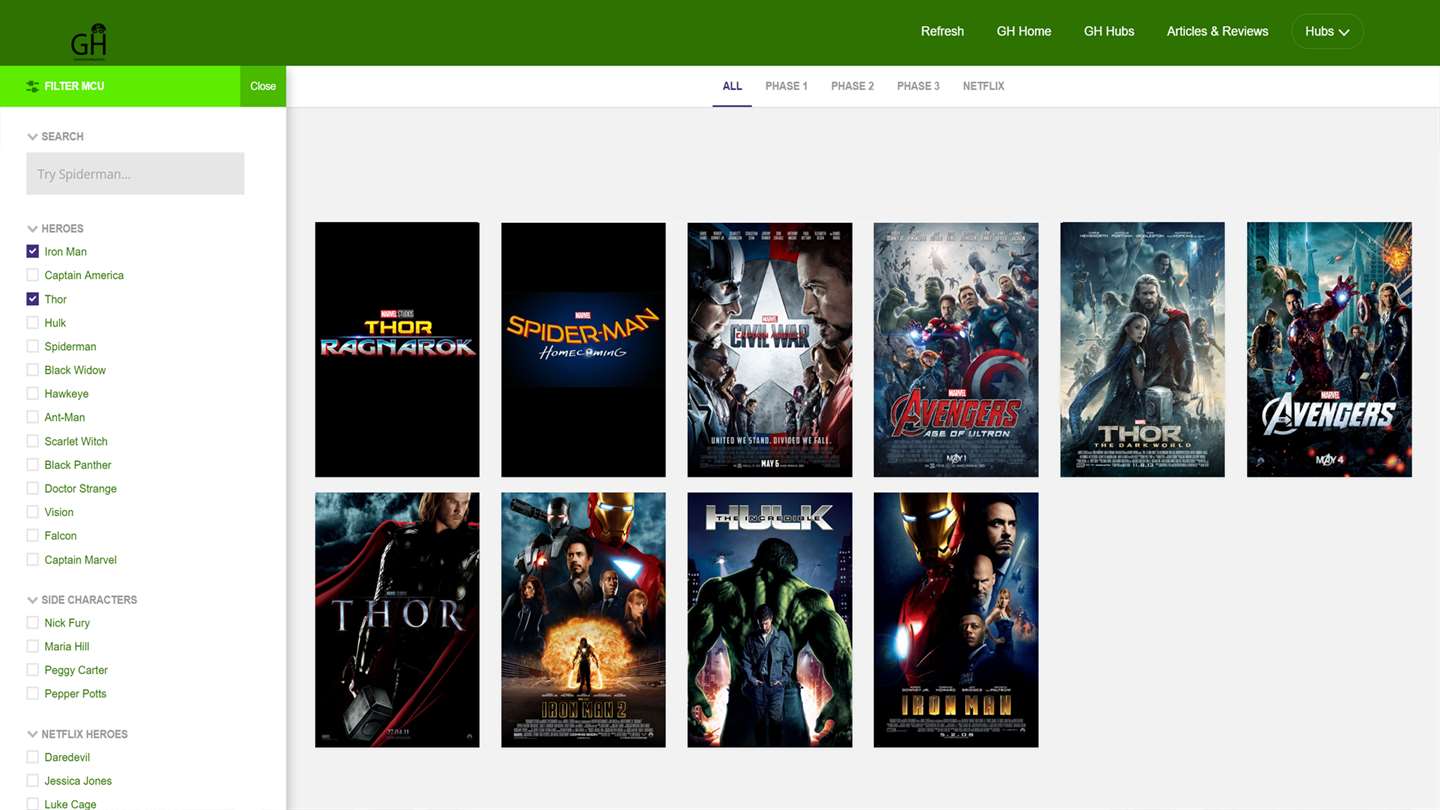Open the Spider-Man Homecoming poster
Screen dimensions: 1440x810
[583, 350]
